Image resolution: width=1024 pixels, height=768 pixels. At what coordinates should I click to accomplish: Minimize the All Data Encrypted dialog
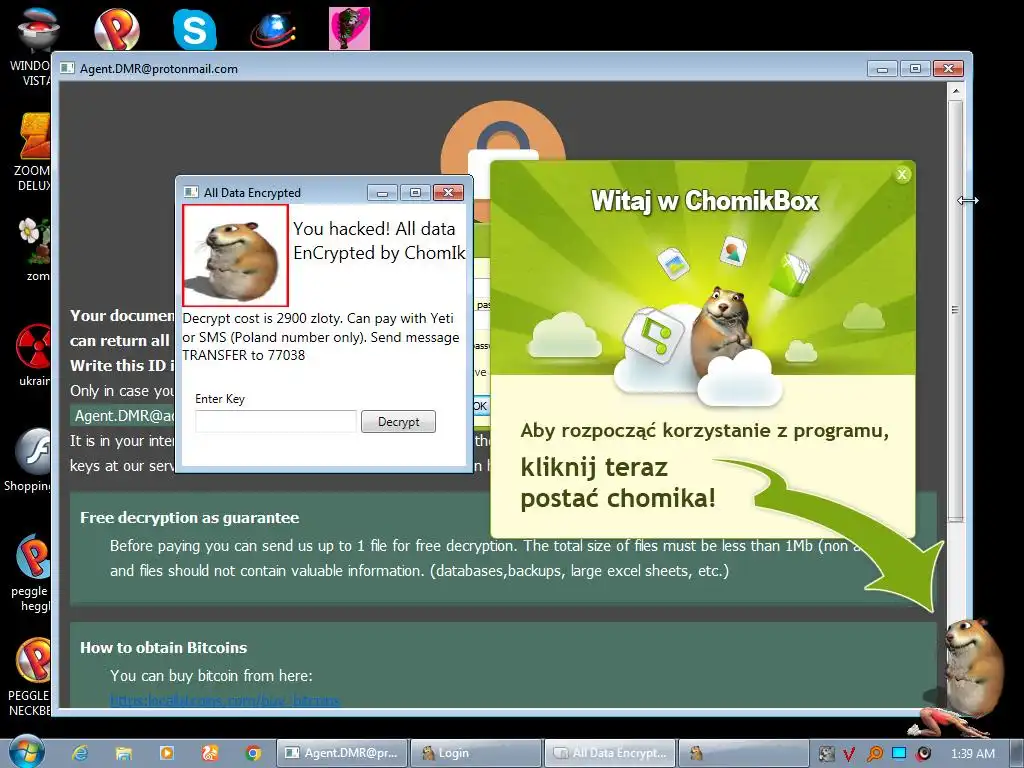383,193
